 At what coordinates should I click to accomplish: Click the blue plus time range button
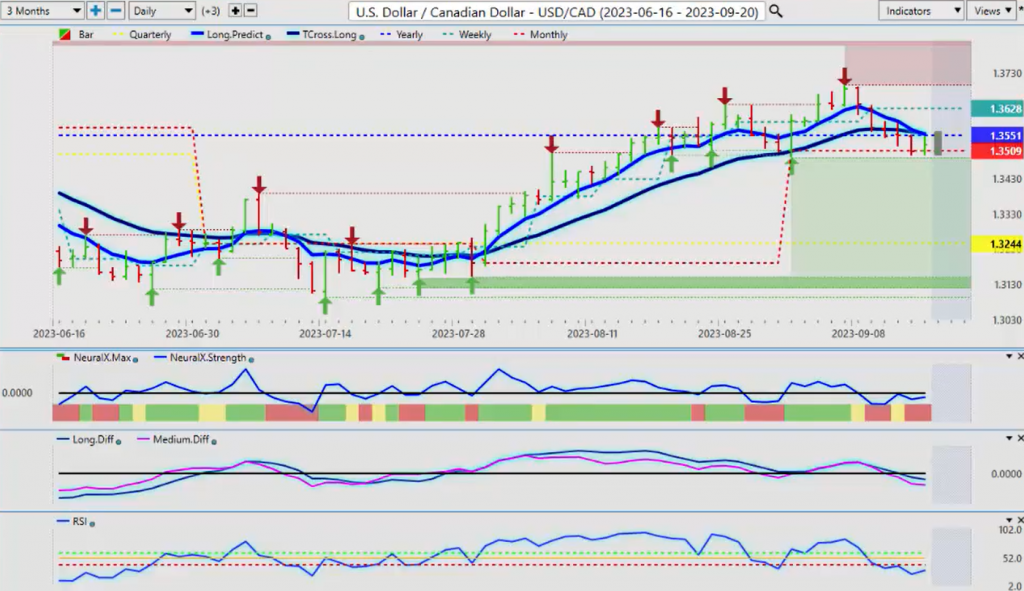[x=96, y=11]
